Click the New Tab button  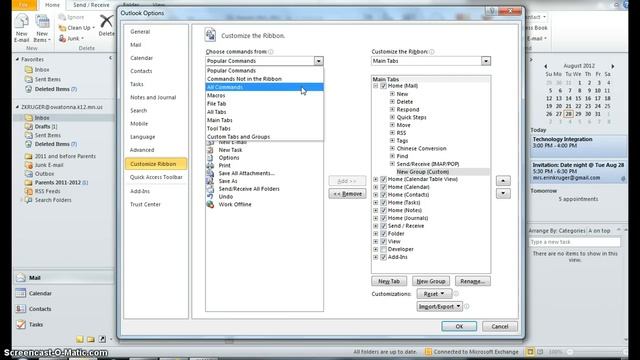point(389,281)
